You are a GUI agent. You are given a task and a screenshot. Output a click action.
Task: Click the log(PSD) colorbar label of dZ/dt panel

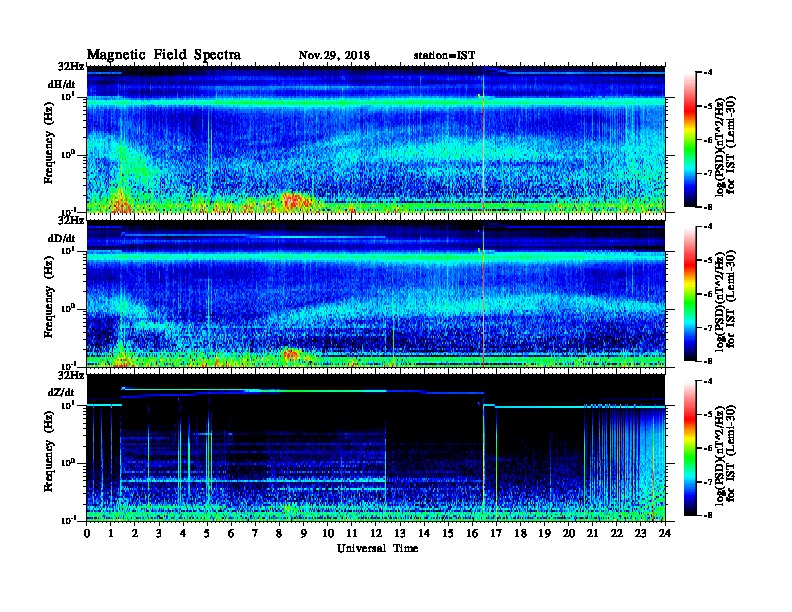[725, 454]
